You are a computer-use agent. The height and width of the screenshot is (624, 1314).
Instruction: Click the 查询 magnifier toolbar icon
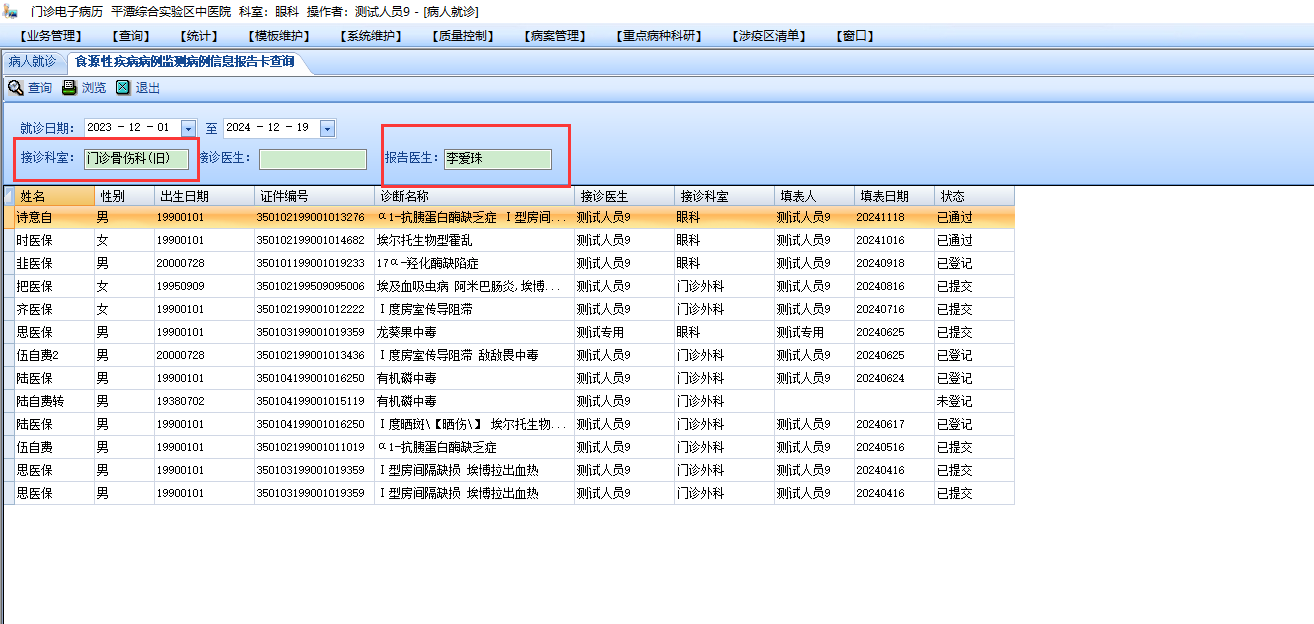16,88
